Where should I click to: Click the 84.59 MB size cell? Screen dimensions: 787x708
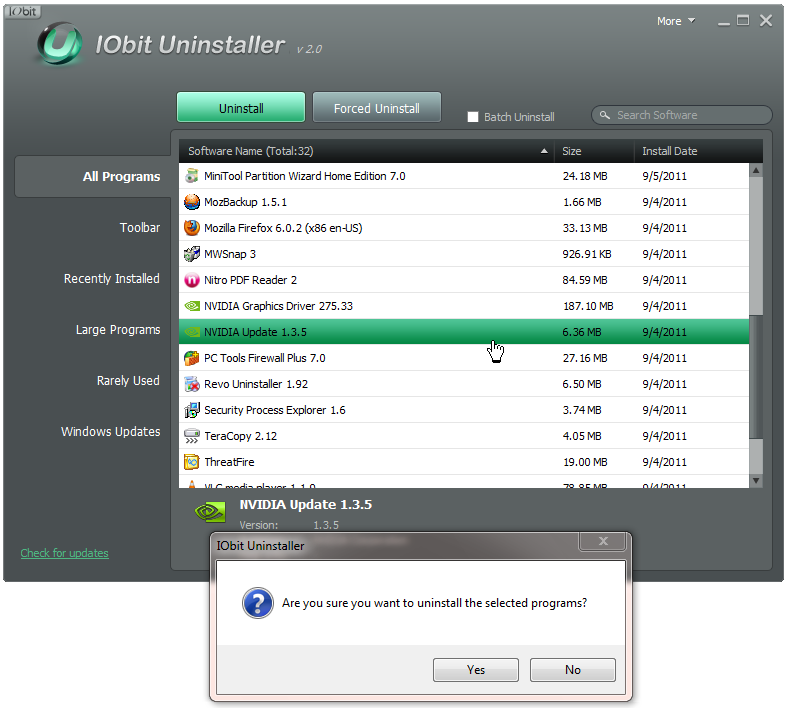[x=585, y=280]
